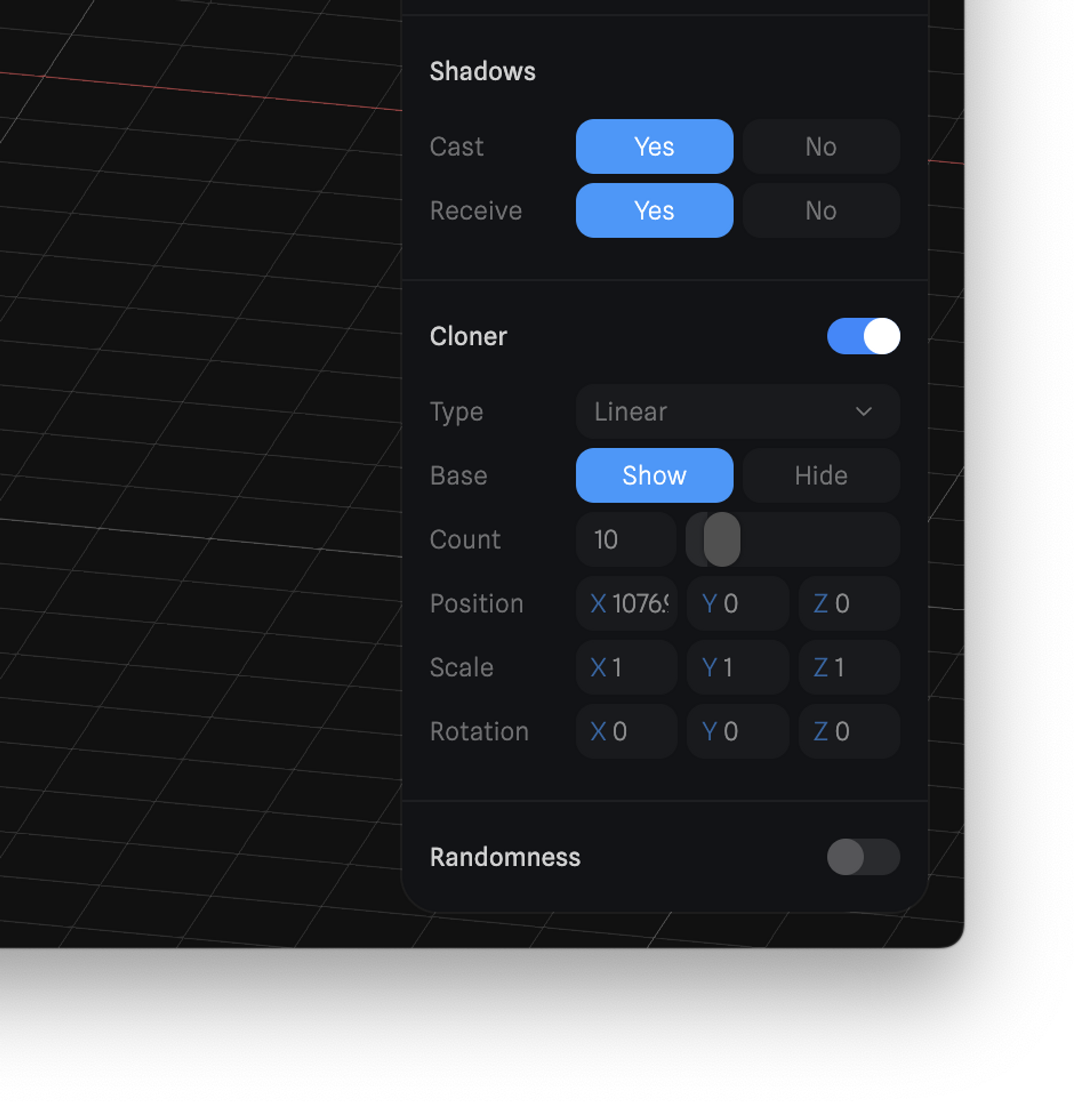Enable Receive shadows with Yes
Image resolution: width=1092 pixels, height=1117 pixels.
point(654,210)
